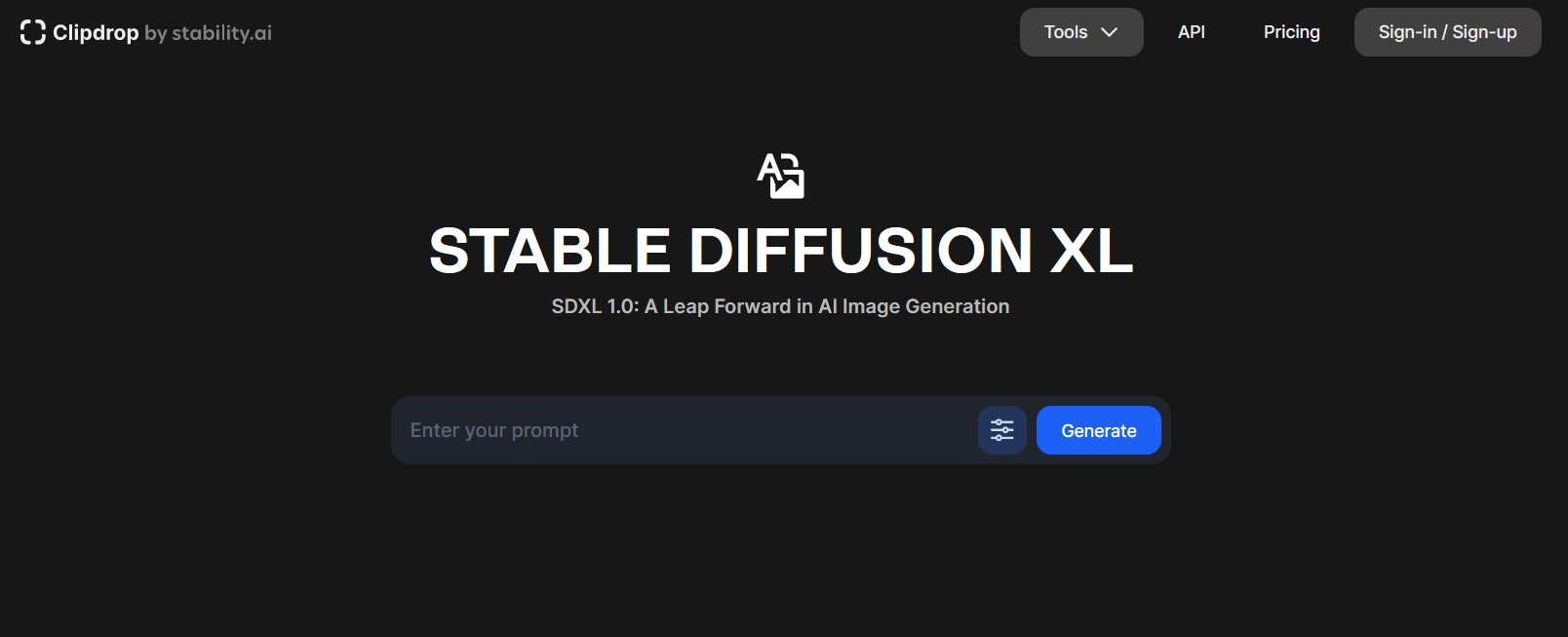The image size is (1568, 637).
Task: Click the text-to-image icon above the title
Action: tap(781, 176)
